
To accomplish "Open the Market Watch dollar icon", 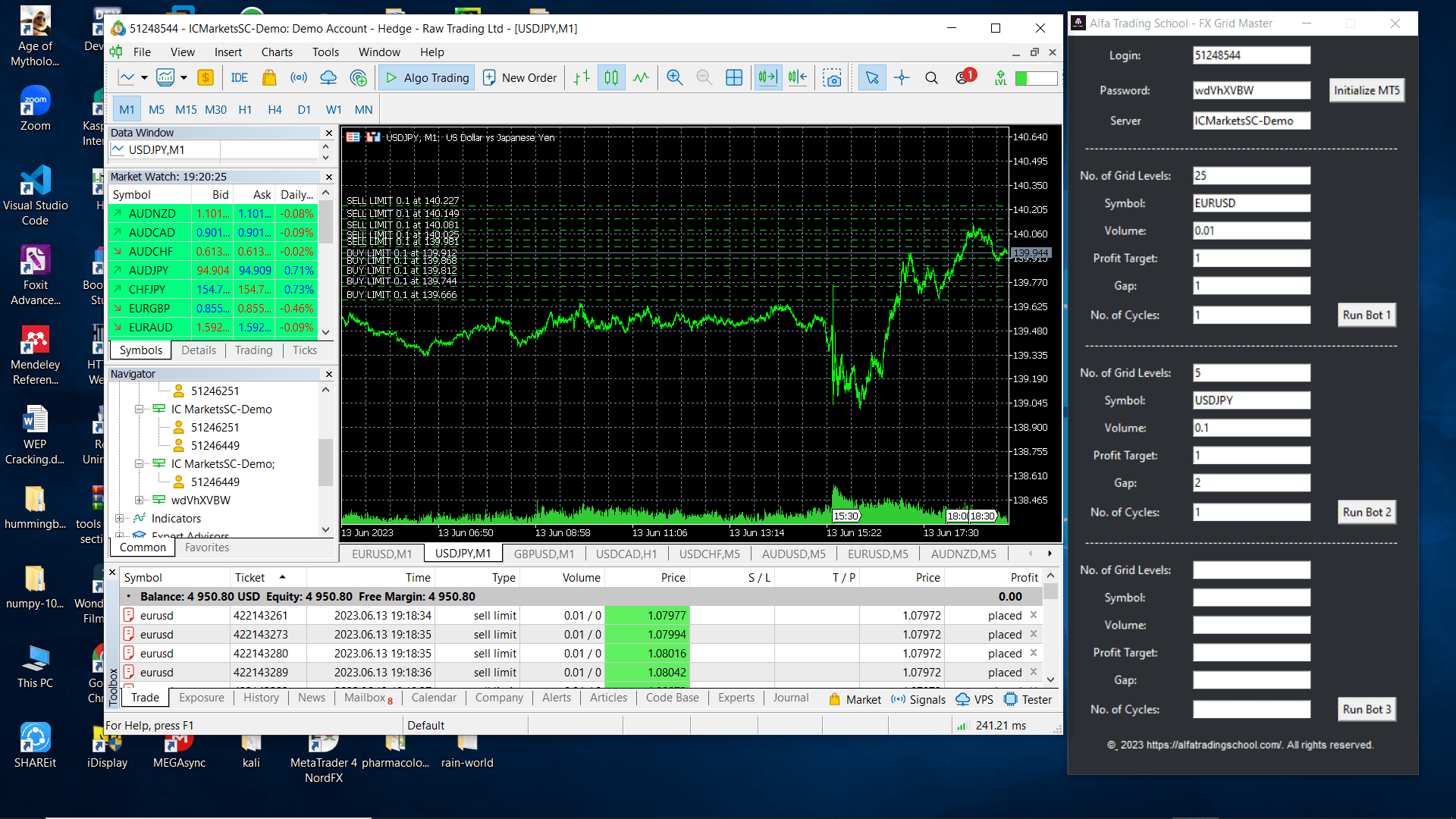I will 205,77.
